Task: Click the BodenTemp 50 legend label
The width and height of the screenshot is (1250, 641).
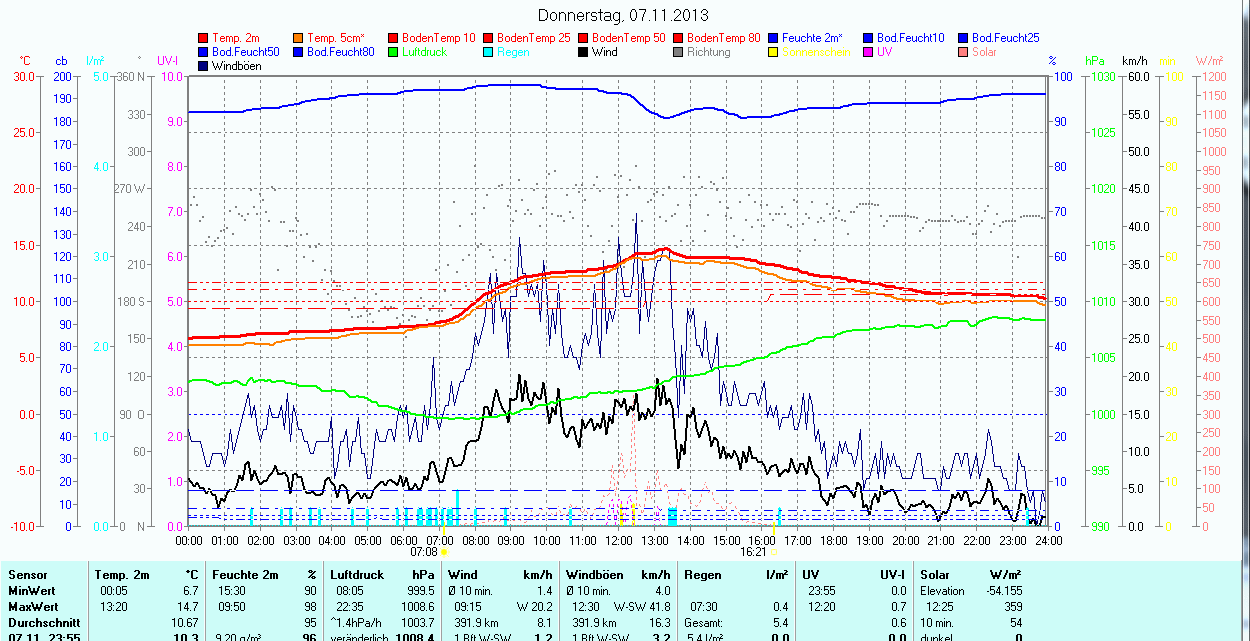Action: pyautogui.click(x=628, y=38)
